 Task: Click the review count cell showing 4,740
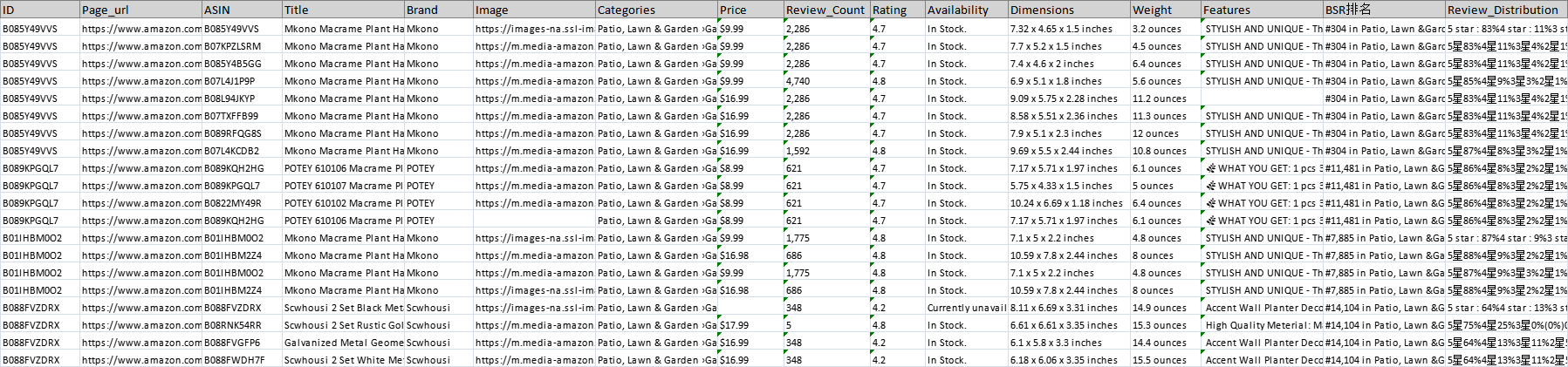[x=826, y=81]
